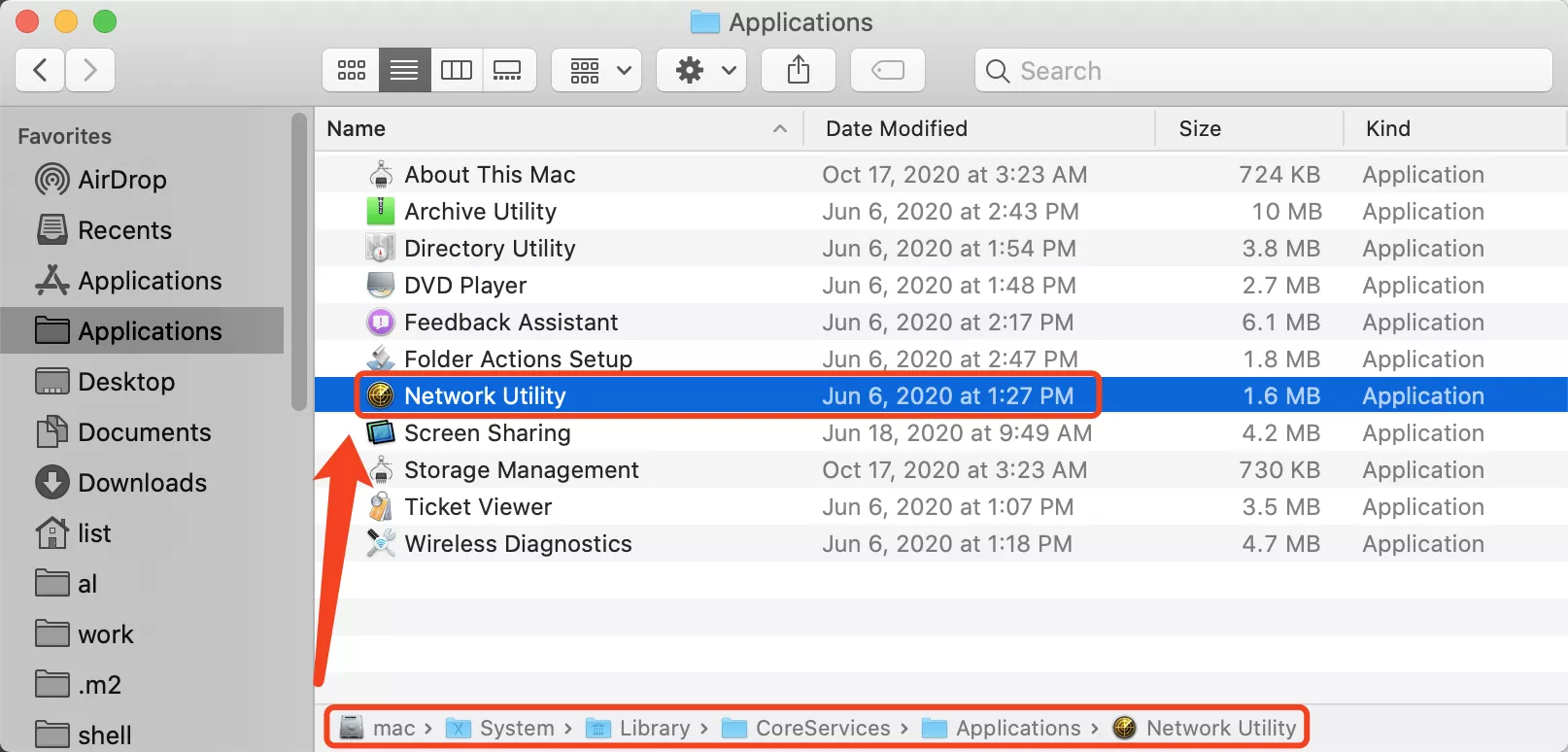Click Network Utility in the path bar
The height and width of the screenshot is (752, 1568).
click(x=1205, y=728)
